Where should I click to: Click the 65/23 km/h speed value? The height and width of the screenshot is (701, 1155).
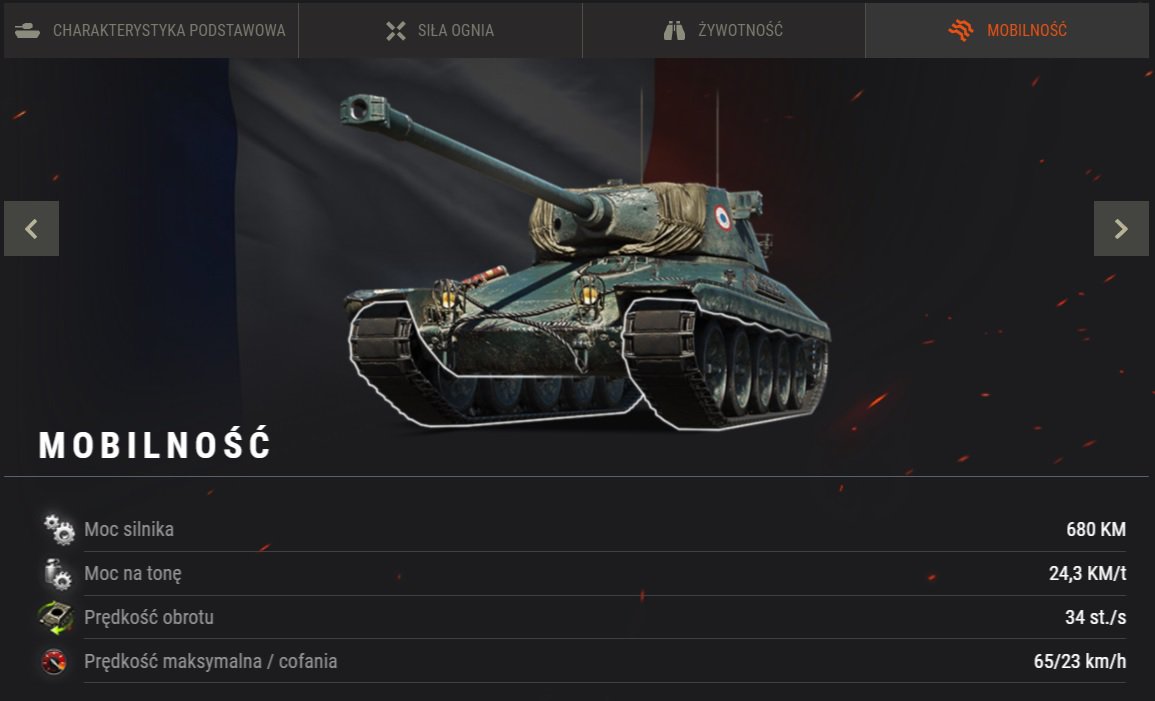(x=1080, y=661)
